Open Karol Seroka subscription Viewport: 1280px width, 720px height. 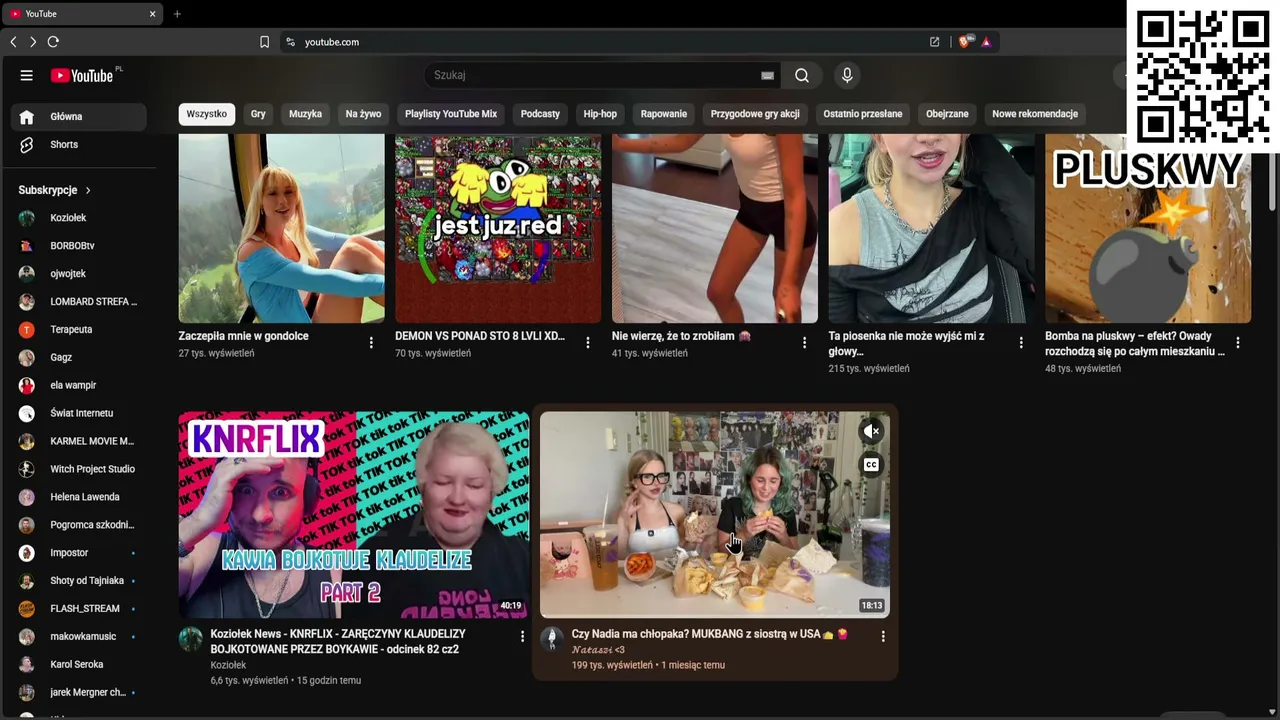pyautogui.click(x=78, y=664)
